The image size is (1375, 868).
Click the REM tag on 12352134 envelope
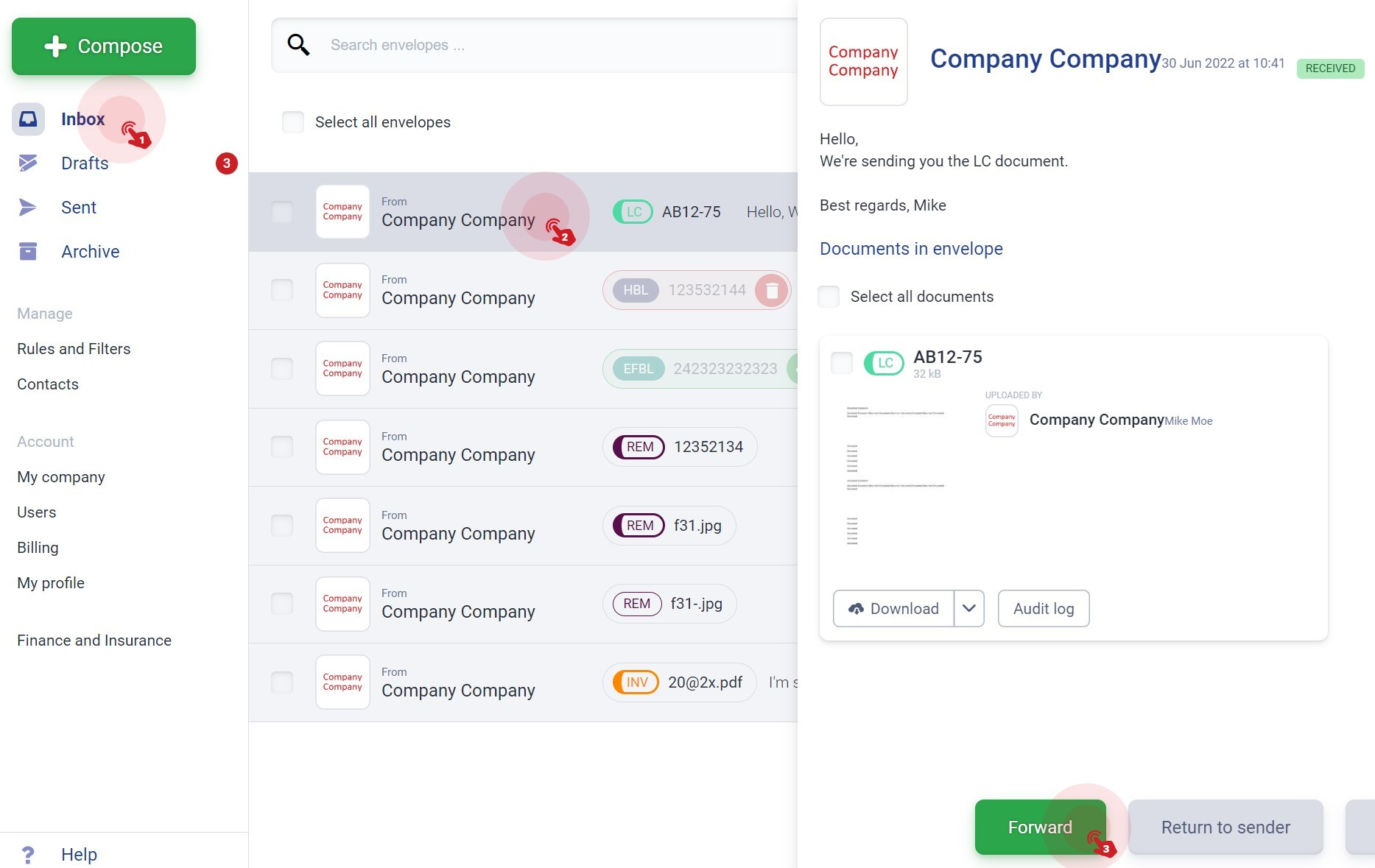[639, 447]
